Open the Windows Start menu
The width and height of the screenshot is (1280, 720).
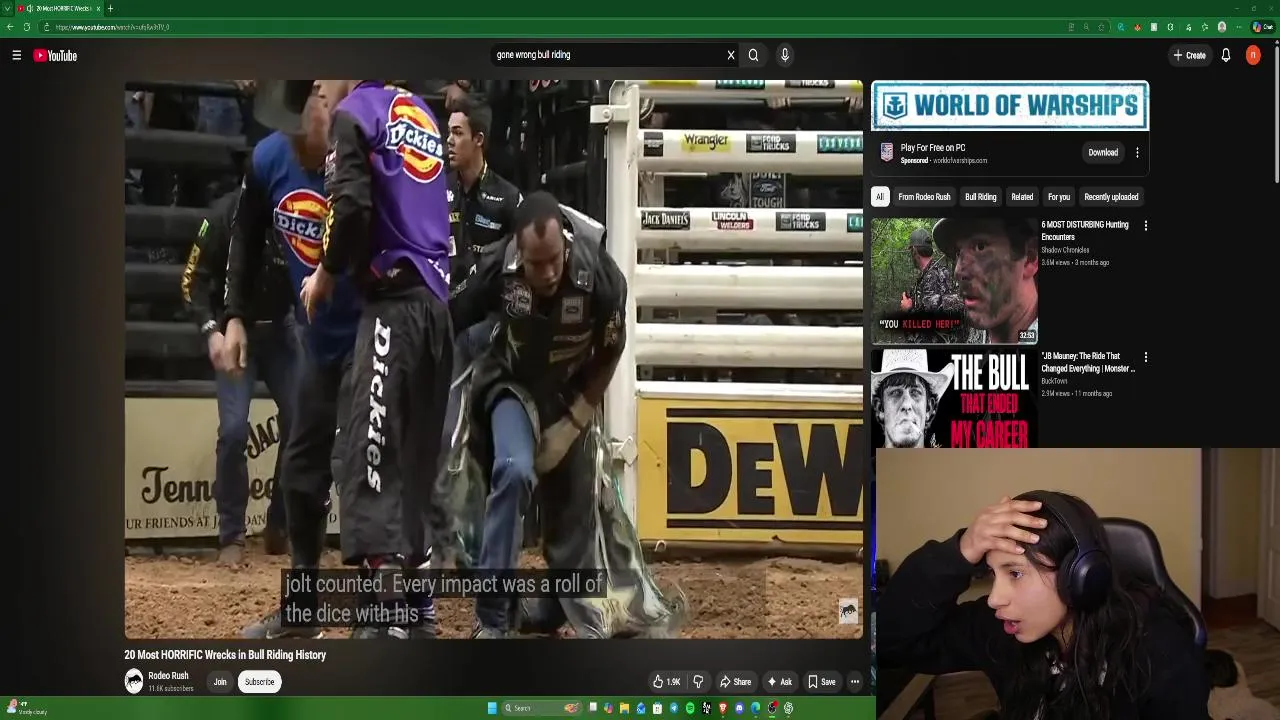tap(492, 708)
